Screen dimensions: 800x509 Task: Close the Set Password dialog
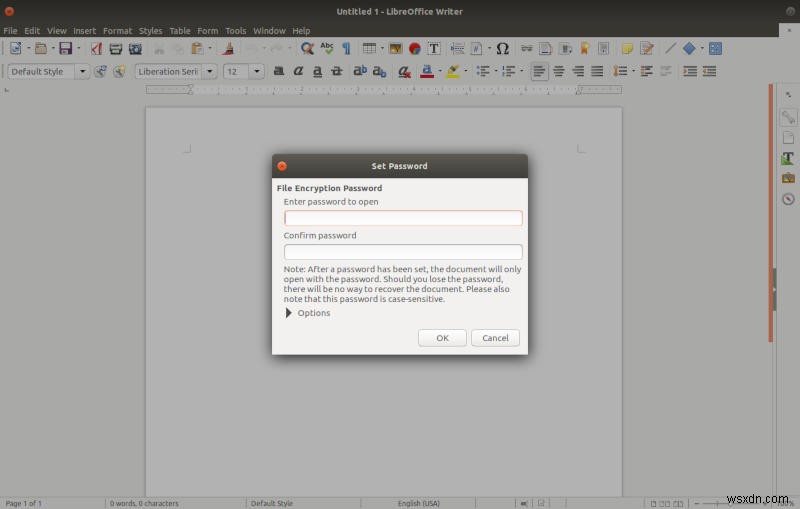coord(282,166)
